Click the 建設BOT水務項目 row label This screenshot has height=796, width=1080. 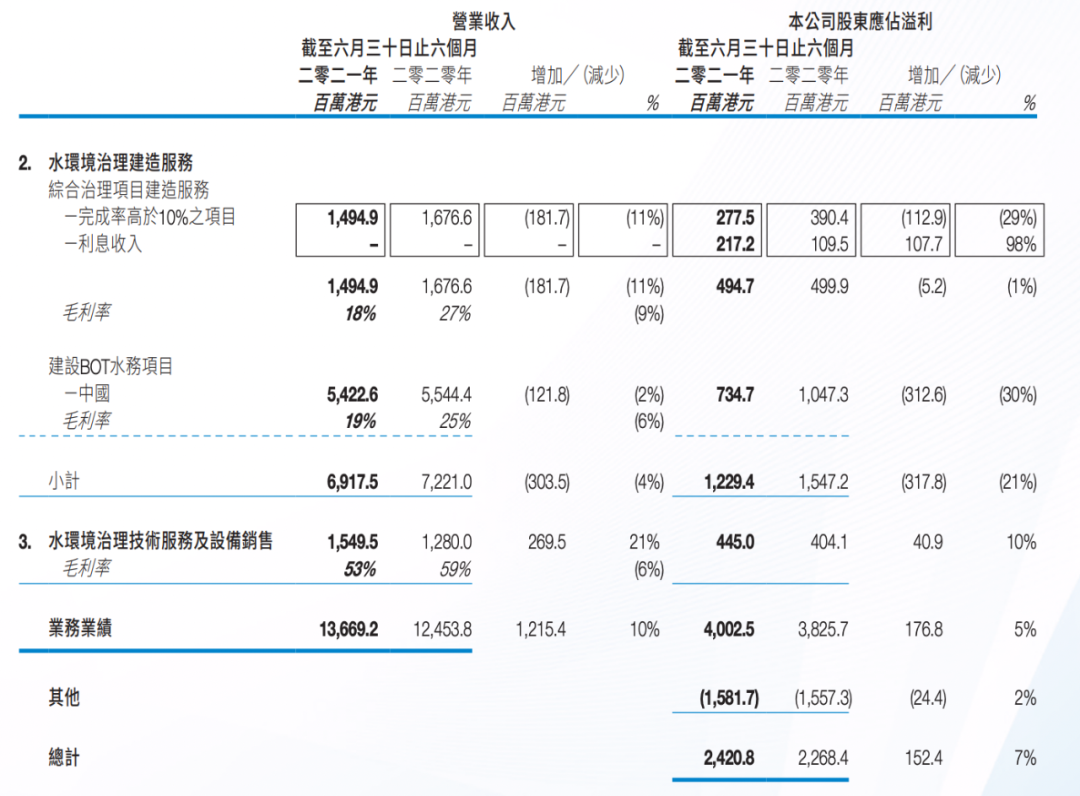click(110, 367)
